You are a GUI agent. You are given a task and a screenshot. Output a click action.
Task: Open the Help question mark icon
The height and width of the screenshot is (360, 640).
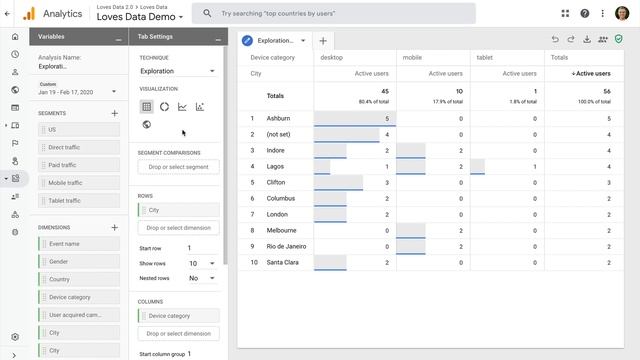[x=584, y=13]
